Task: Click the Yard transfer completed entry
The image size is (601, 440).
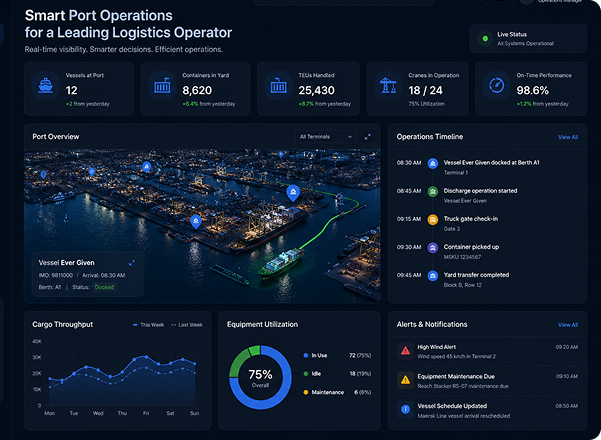Action: pyautogui.click(x=487, y=279)
